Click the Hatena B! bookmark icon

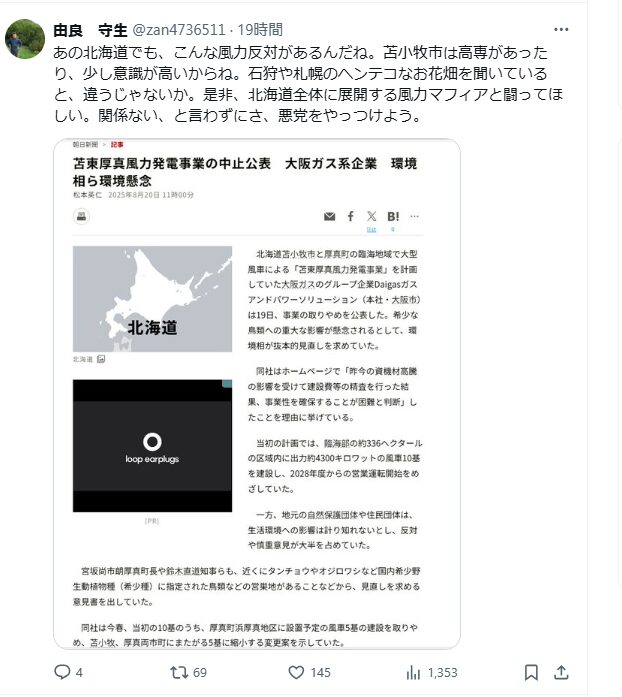pyautogui.click(x=393, y=216)
